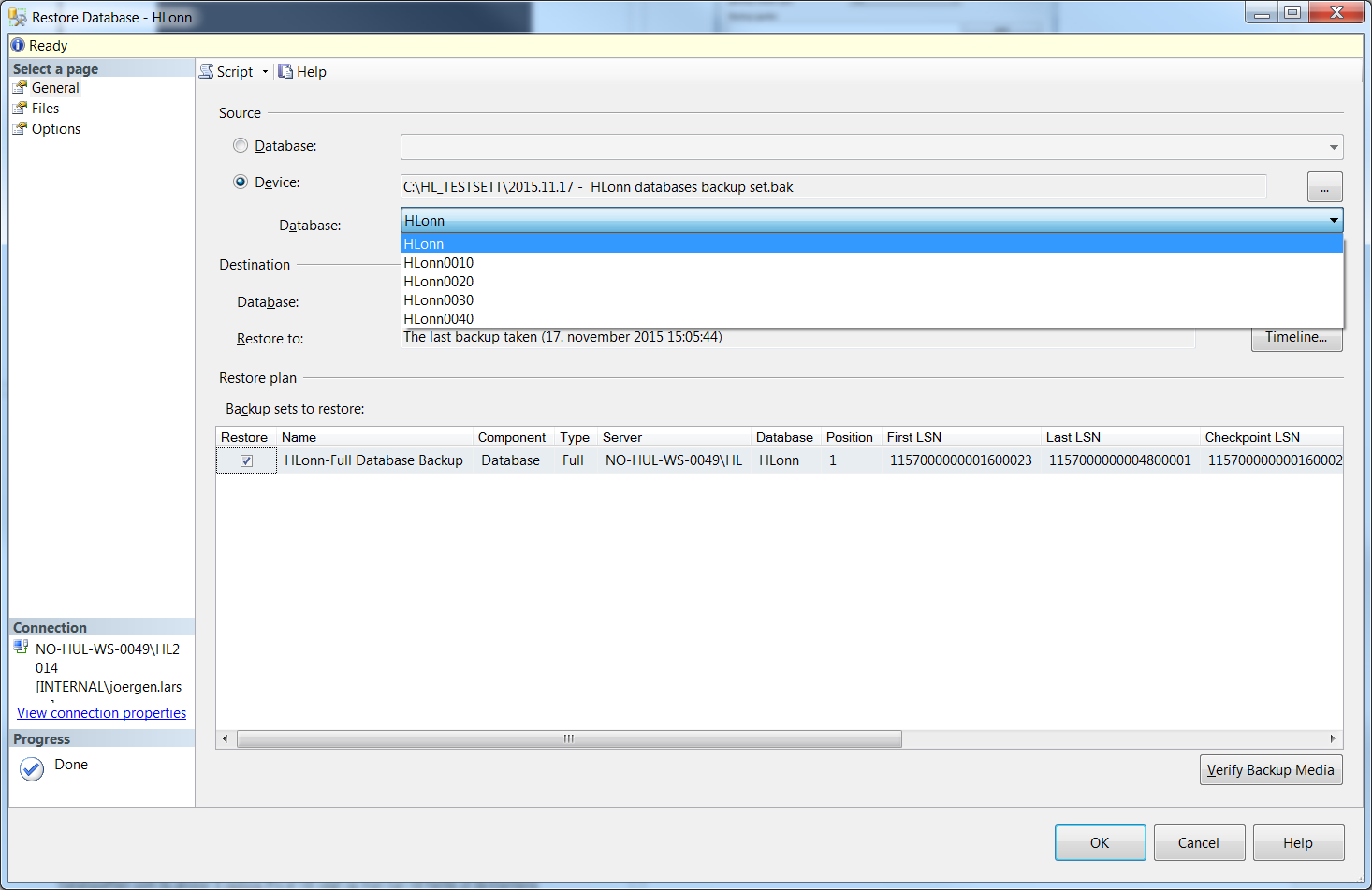Click the Name column header
The height and width of the screenshot is (890, 1372).
tap(374, 437)
